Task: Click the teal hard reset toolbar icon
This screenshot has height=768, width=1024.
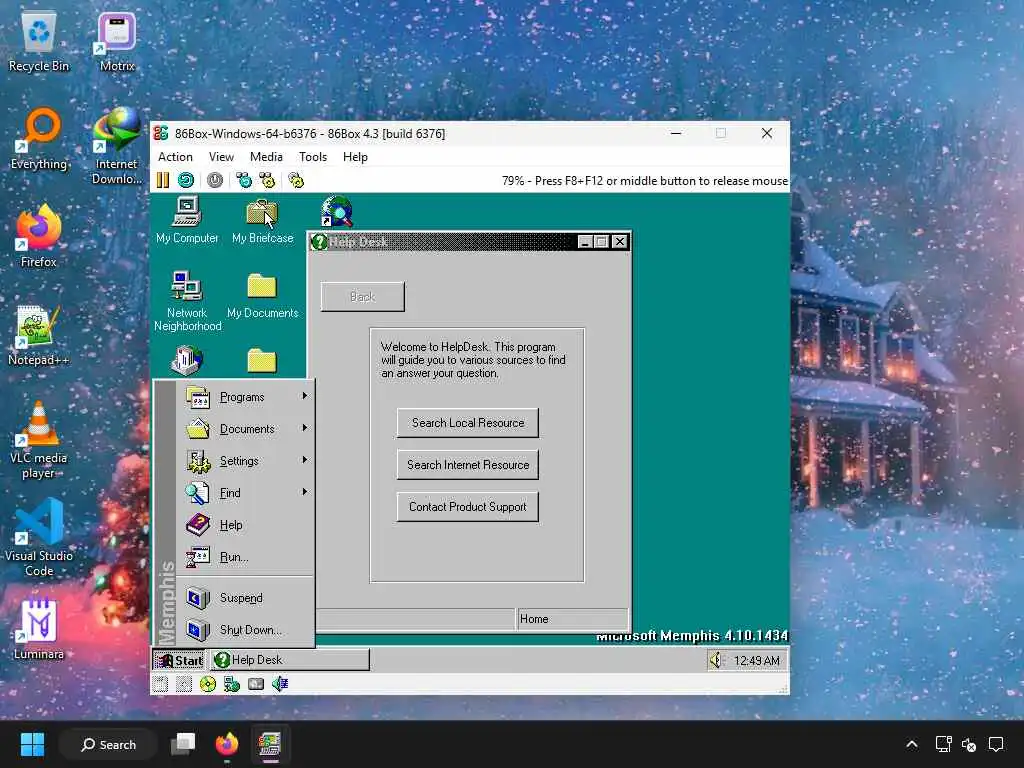Action: click(x=186, y=180)
